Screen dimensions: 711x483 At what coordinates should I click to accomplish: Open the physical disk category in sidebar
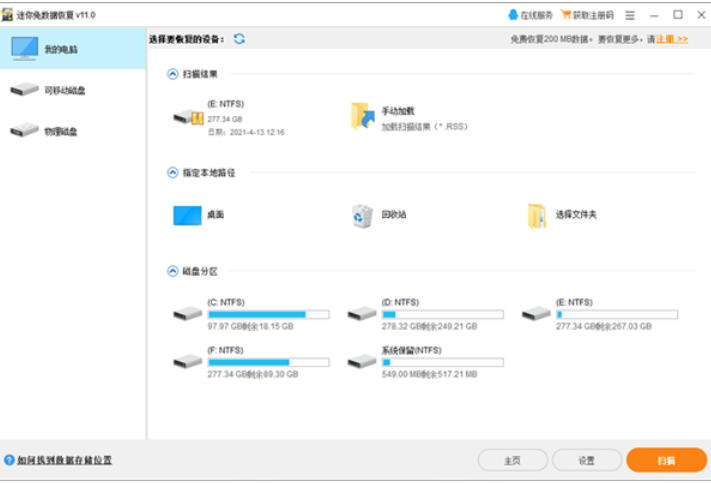coord(44,131)
